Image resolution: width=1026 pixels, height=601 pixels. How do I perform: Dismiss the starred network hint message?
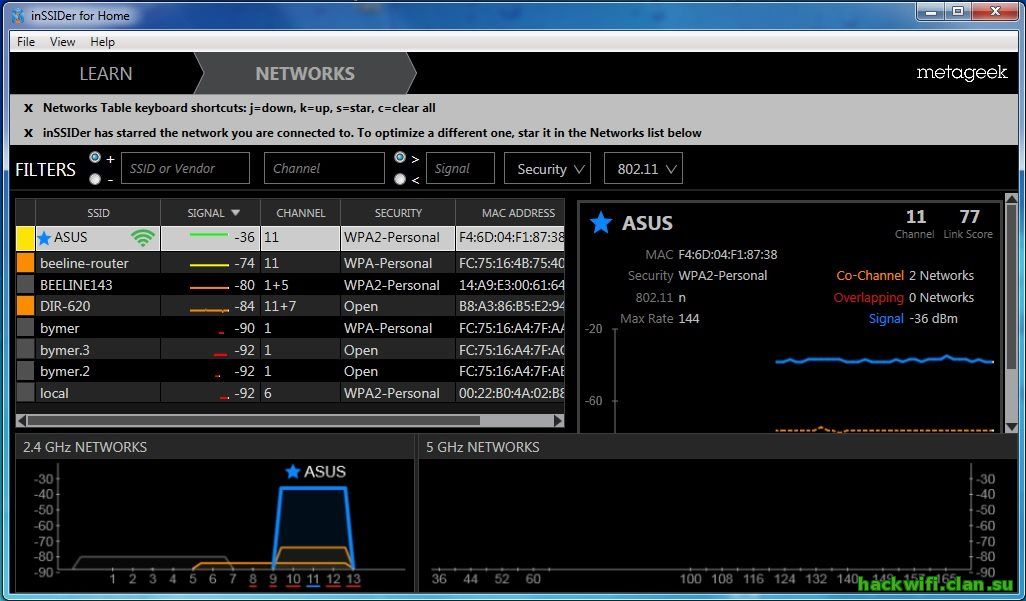tap(28, 133)
